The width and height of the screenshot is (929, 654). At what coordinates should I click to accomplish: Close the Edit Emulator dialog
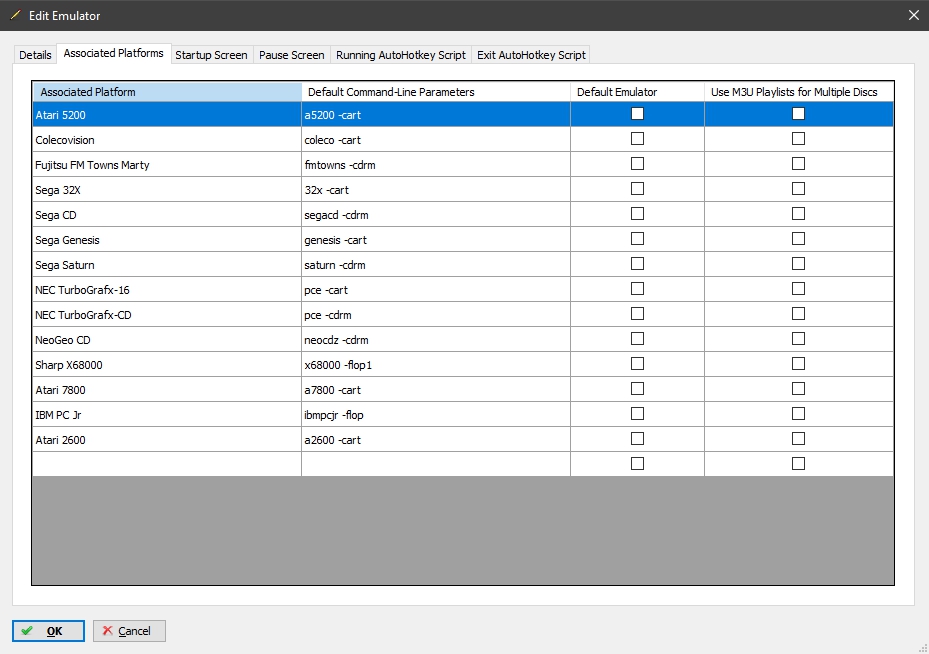pos(914,15)
